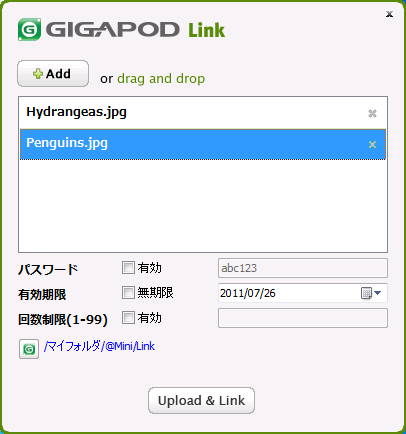The height and width of the screenshot is (434, 406).
Task: Click the GIGAPOD logo icon
Action: (29, 30)
